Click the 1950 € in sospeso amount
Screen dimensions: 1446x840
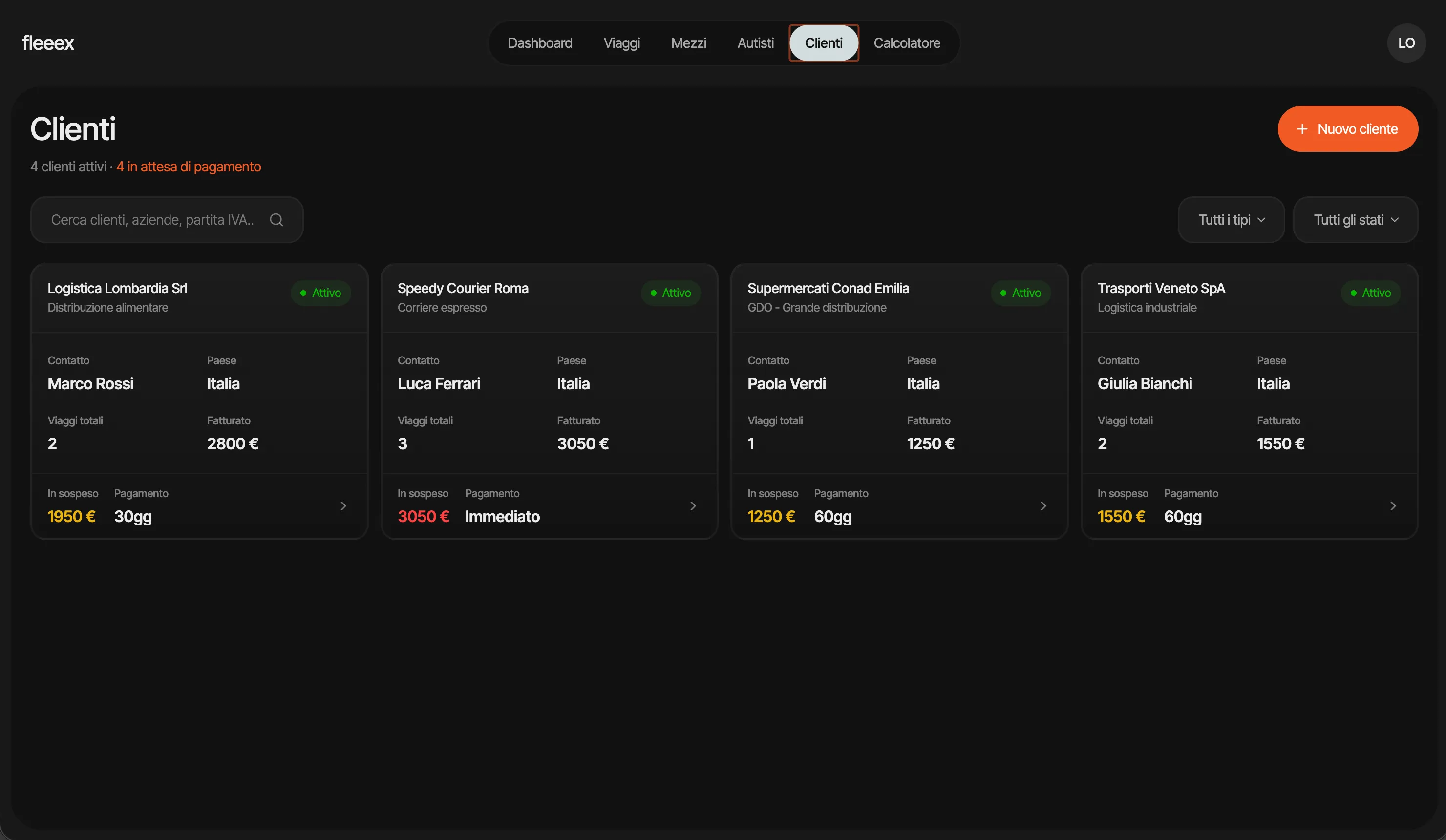point(72,516)
